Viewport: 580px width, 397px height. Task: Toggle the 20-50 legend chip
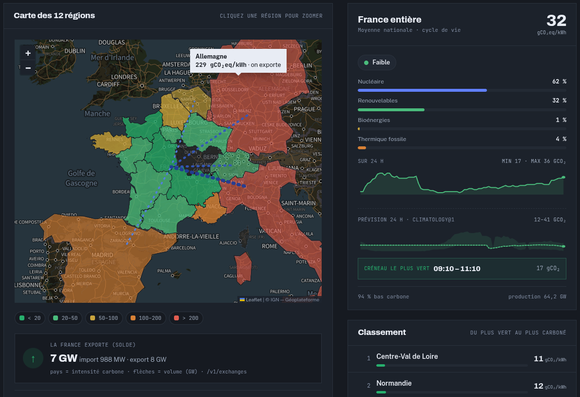coord(65,318)
